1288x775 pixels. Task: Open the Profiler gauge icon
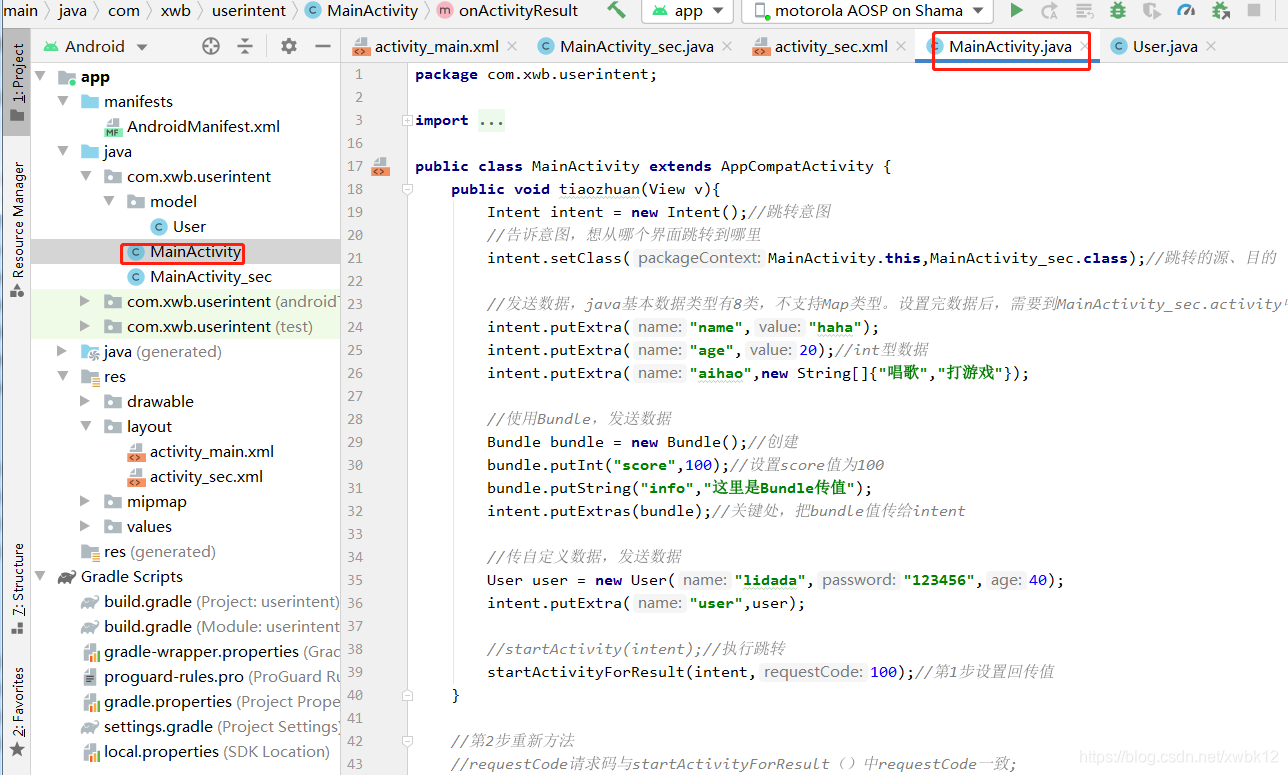(x=1186, y=11)
